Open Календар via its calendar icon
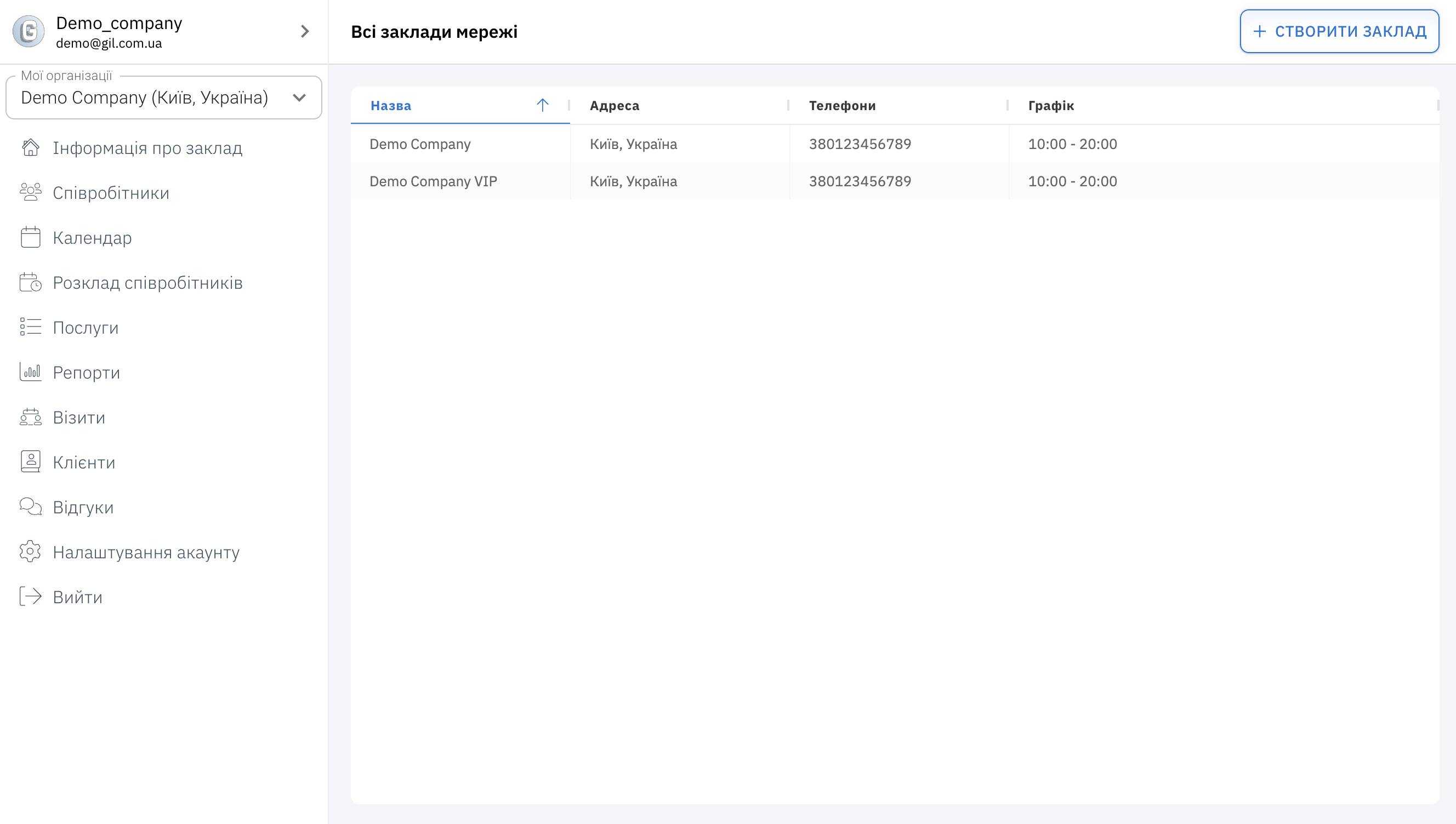 (x=31, y=238)
